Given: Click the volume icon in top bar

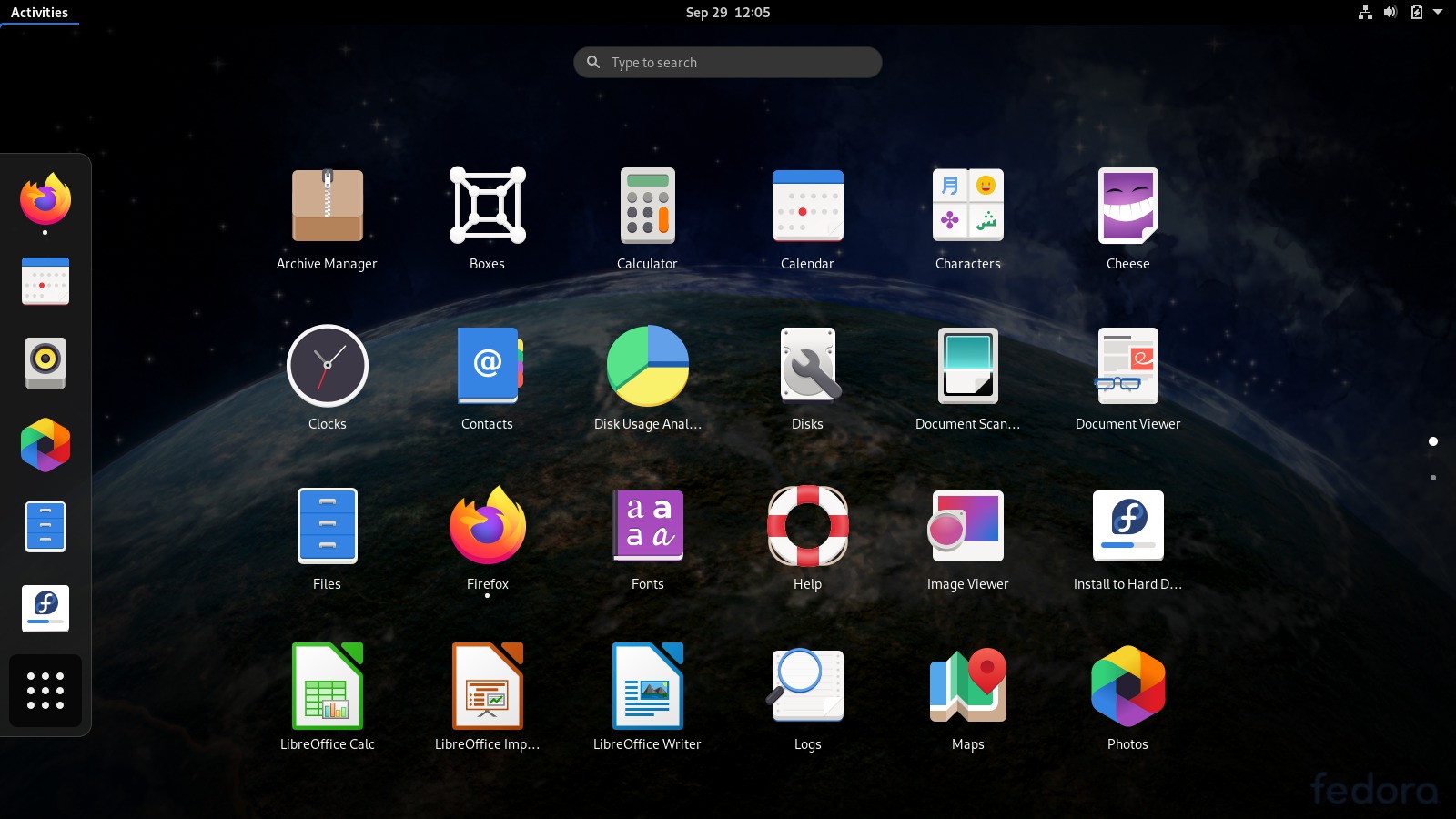Looking at the screenshot, I should click(x=1390, y=13).
